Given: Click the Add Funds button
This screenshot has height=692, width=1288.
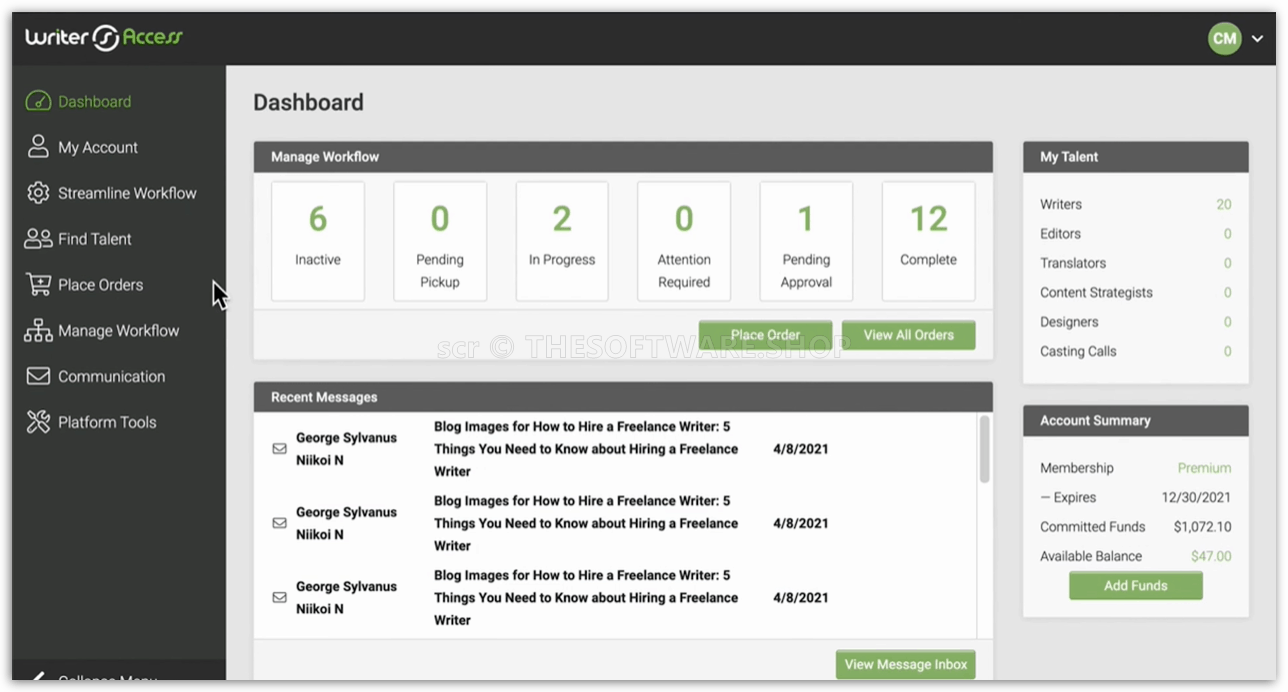Looking at the screenshot, I should 1135,586.
